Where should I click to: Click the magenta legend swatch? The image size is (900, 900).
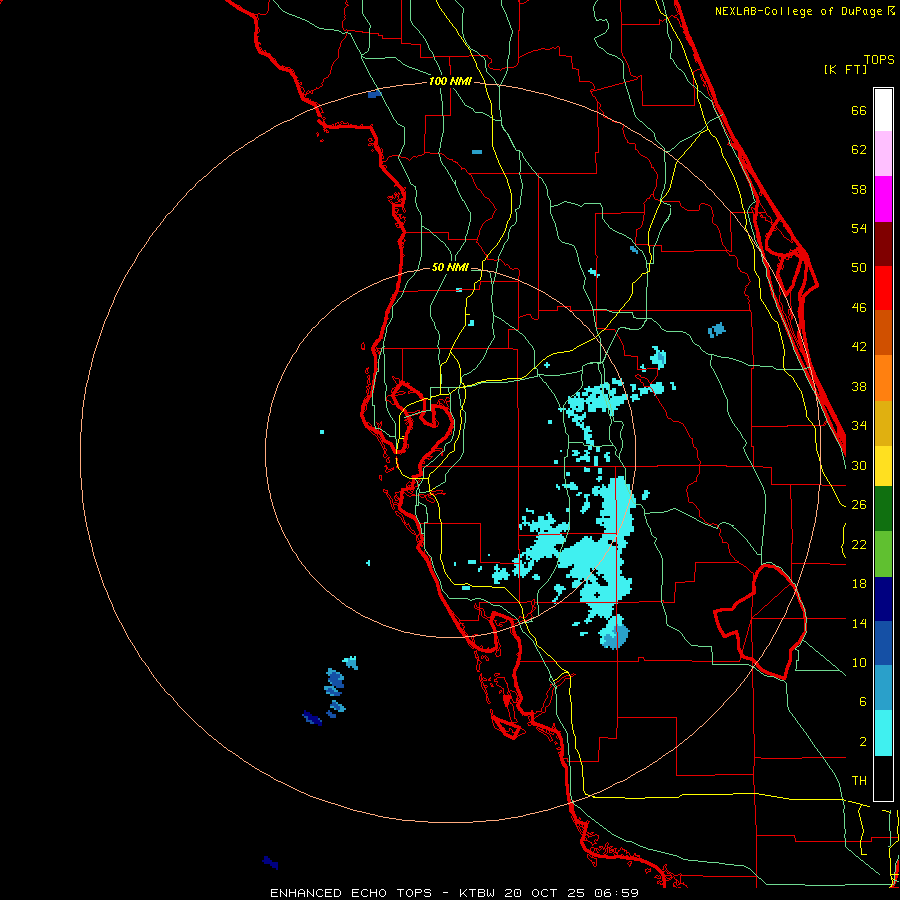coord(883,199)
